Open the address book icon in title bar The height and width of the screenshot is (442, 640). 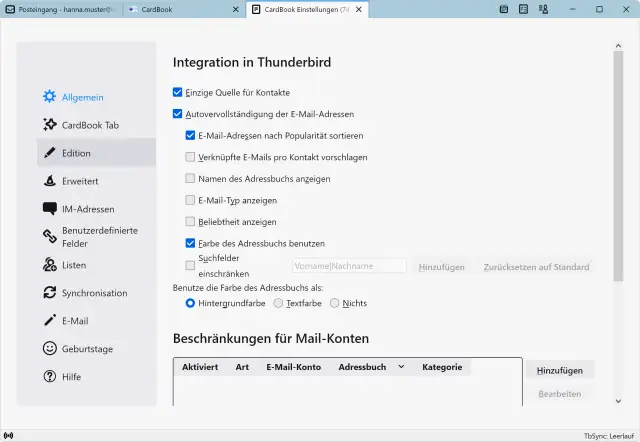point(543,9)
